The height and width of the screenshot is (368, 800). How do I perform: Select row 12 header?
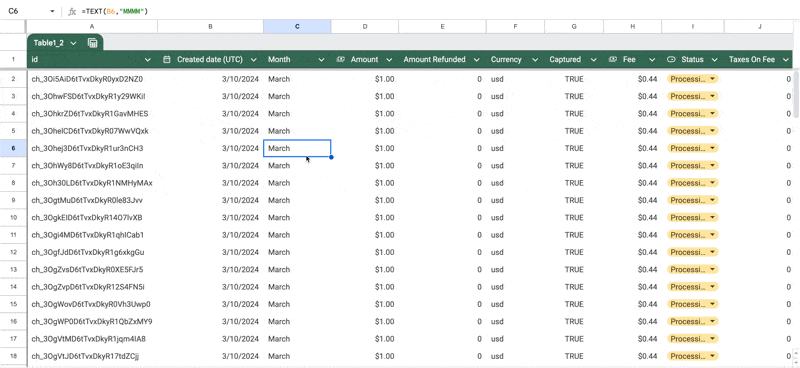(13, 252)
